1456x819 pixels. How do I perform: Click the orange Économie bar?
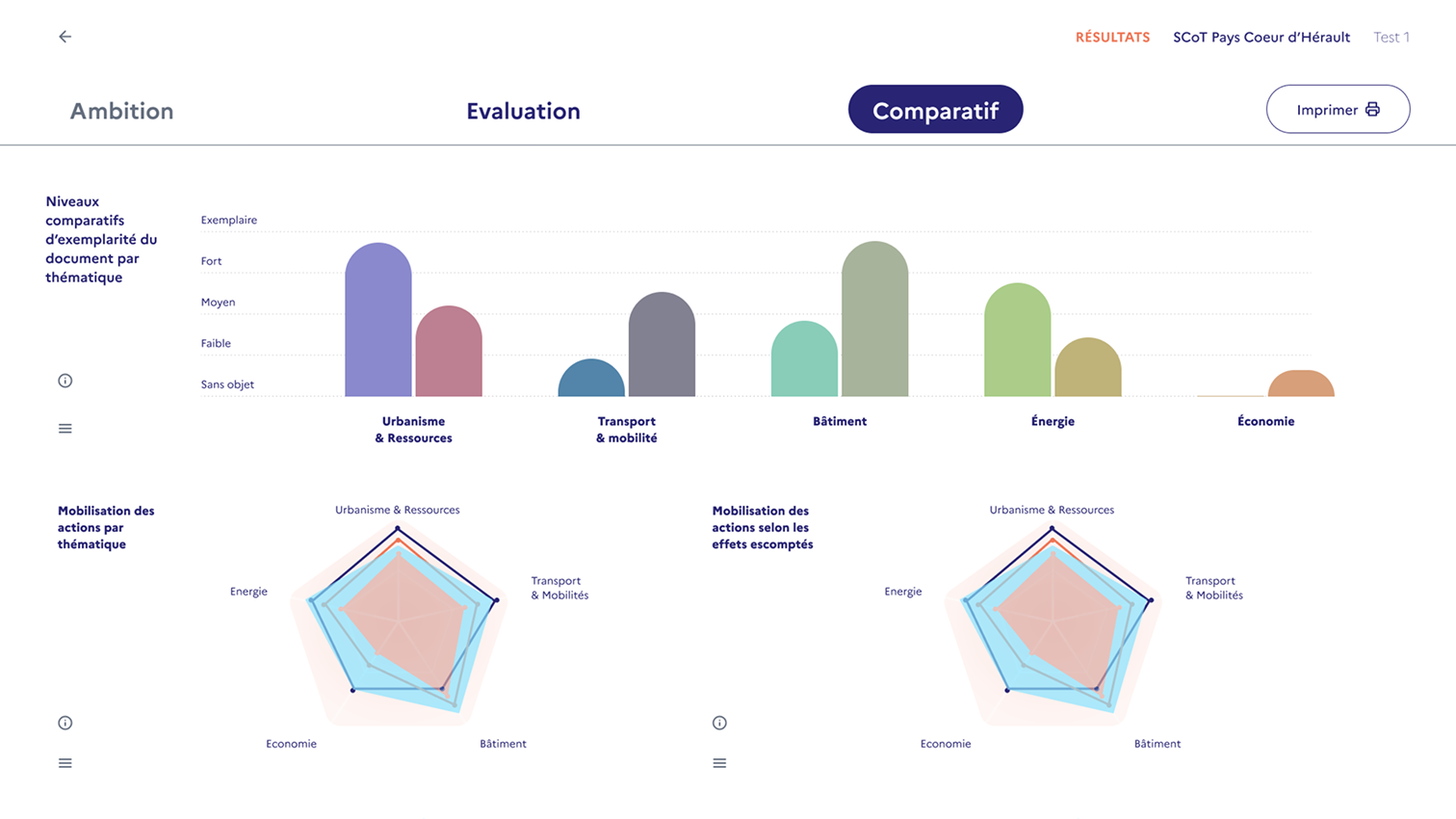point(1301,384)
